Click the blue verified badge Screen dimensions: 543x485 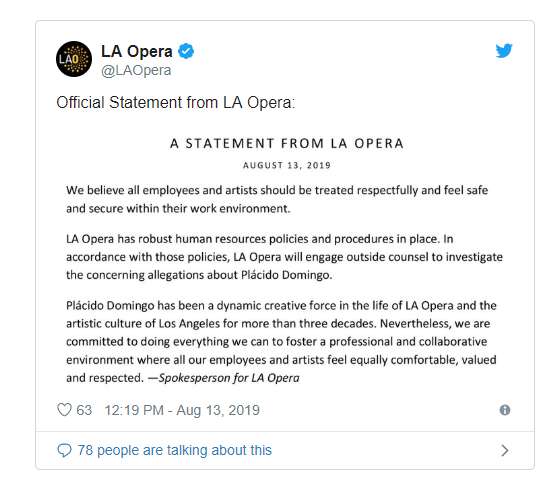(x=186, y=51)
